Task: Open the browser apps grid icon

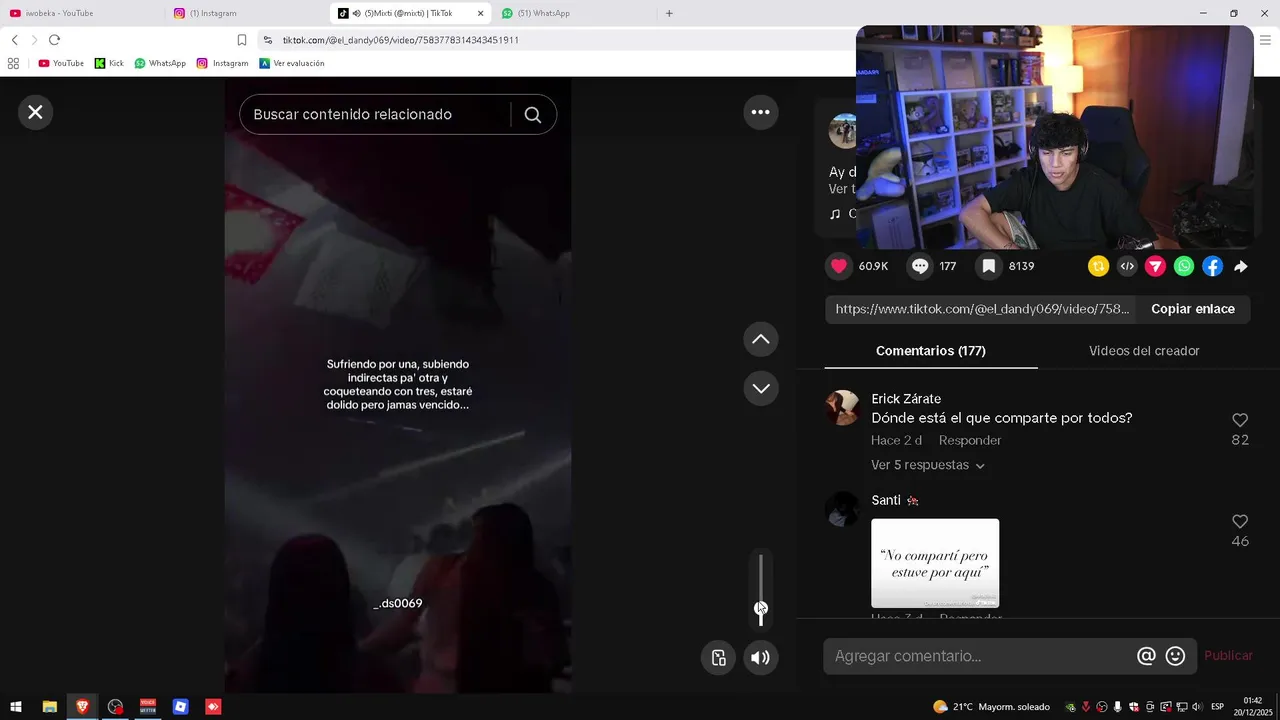Action: click(13, 63)
